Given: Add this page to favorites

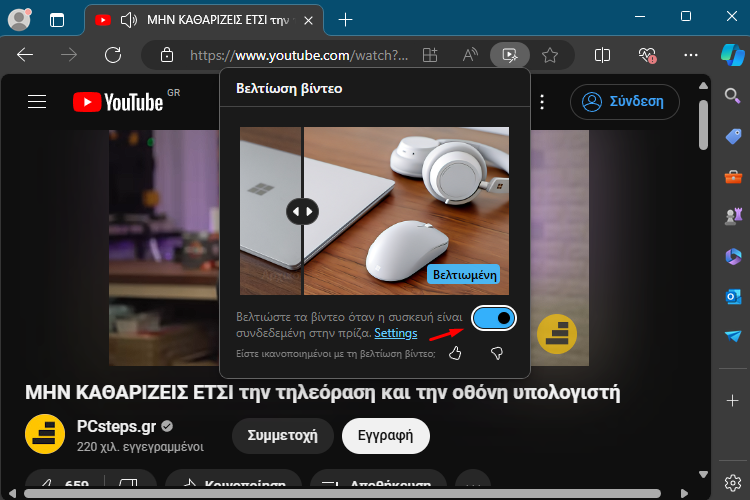Looking at the screenshot, I should (550, 55).
